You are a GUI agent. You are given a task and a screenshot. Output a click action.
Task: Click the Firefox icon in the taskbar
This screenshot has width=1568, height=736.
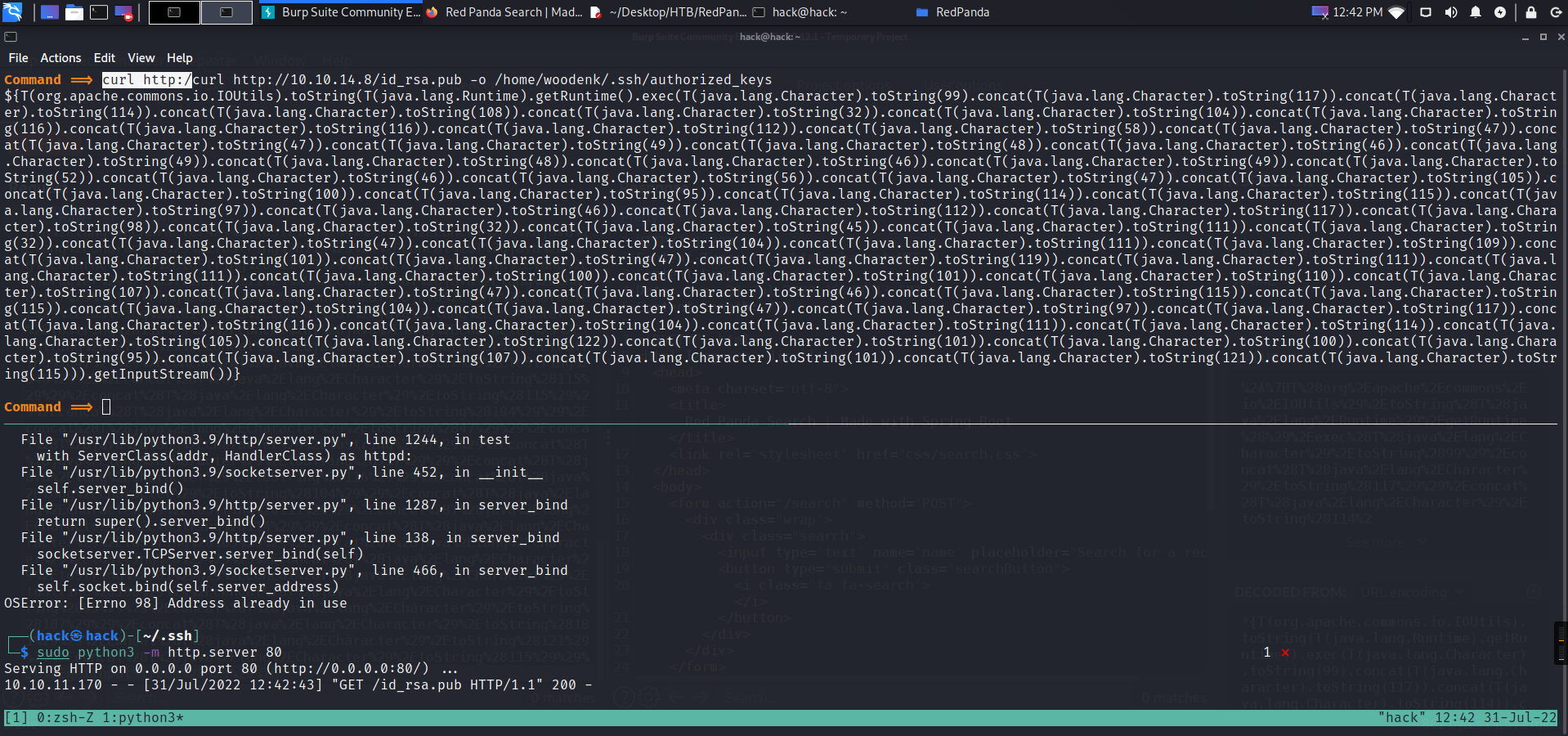432,12
